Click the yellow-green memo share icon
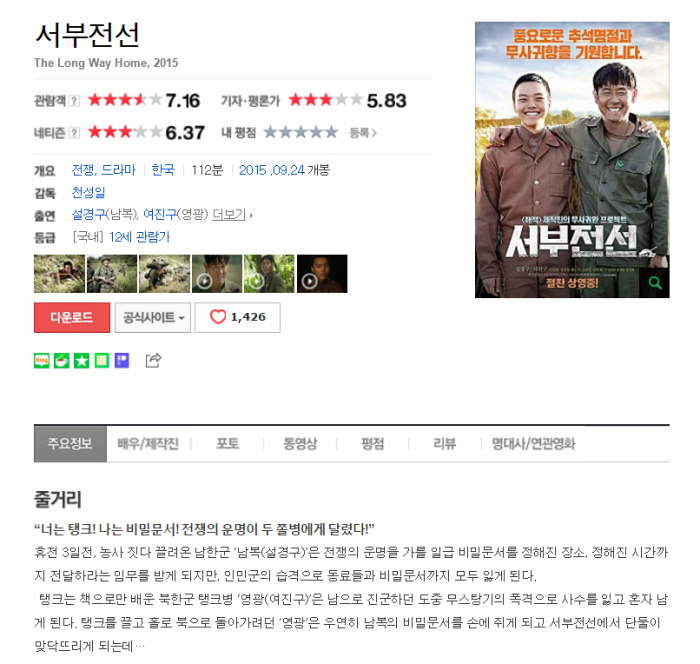 [x=102, y=360]
